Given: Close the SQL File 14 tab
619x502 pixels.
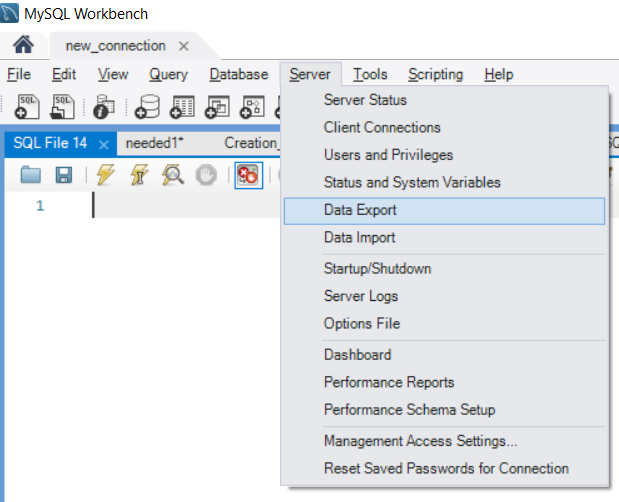Looking at the screenshot, I should (104, 145).
